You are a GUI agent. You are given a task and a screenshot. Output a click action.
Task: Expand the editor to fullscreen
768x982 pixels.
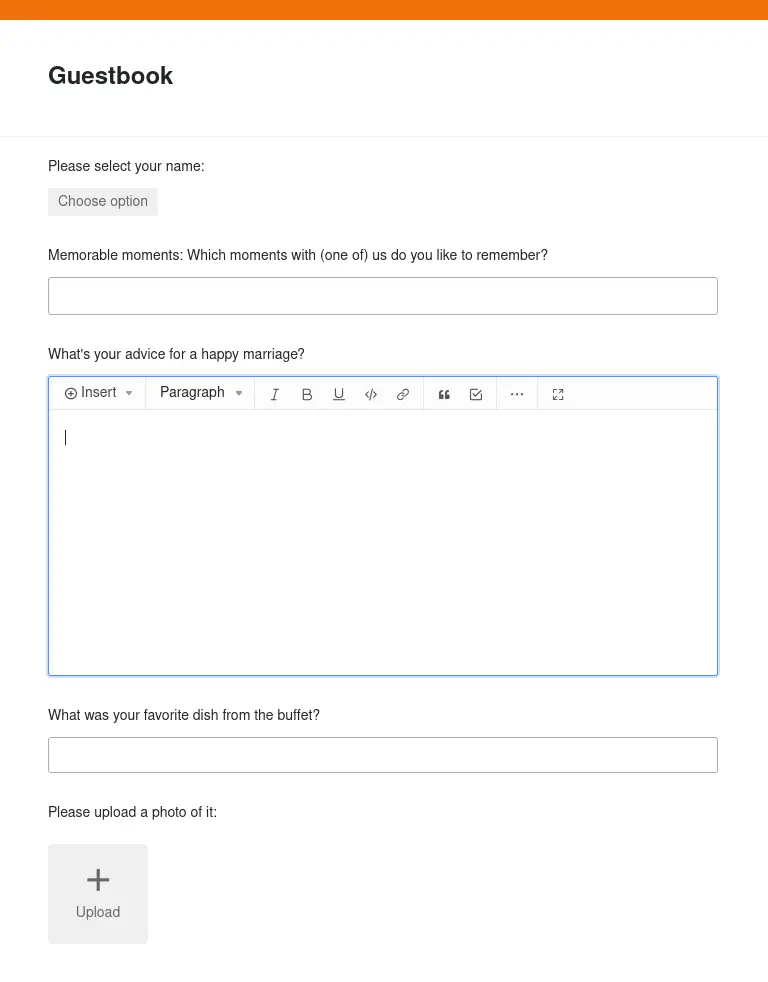pyautogui.click(x=558, y=395)
